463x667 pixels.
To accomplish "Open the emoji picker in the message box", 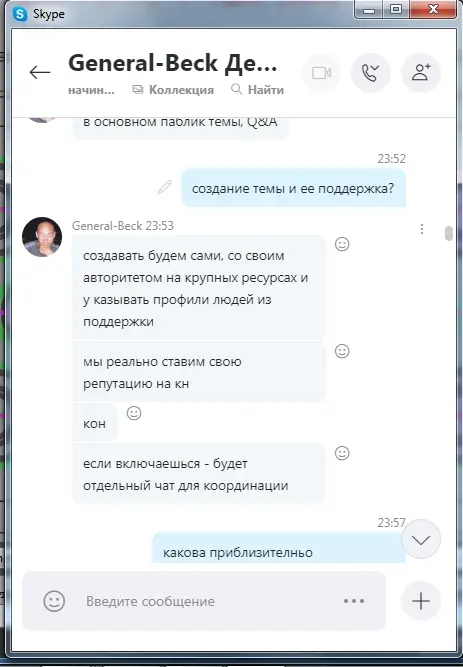I will coord(54,601).
